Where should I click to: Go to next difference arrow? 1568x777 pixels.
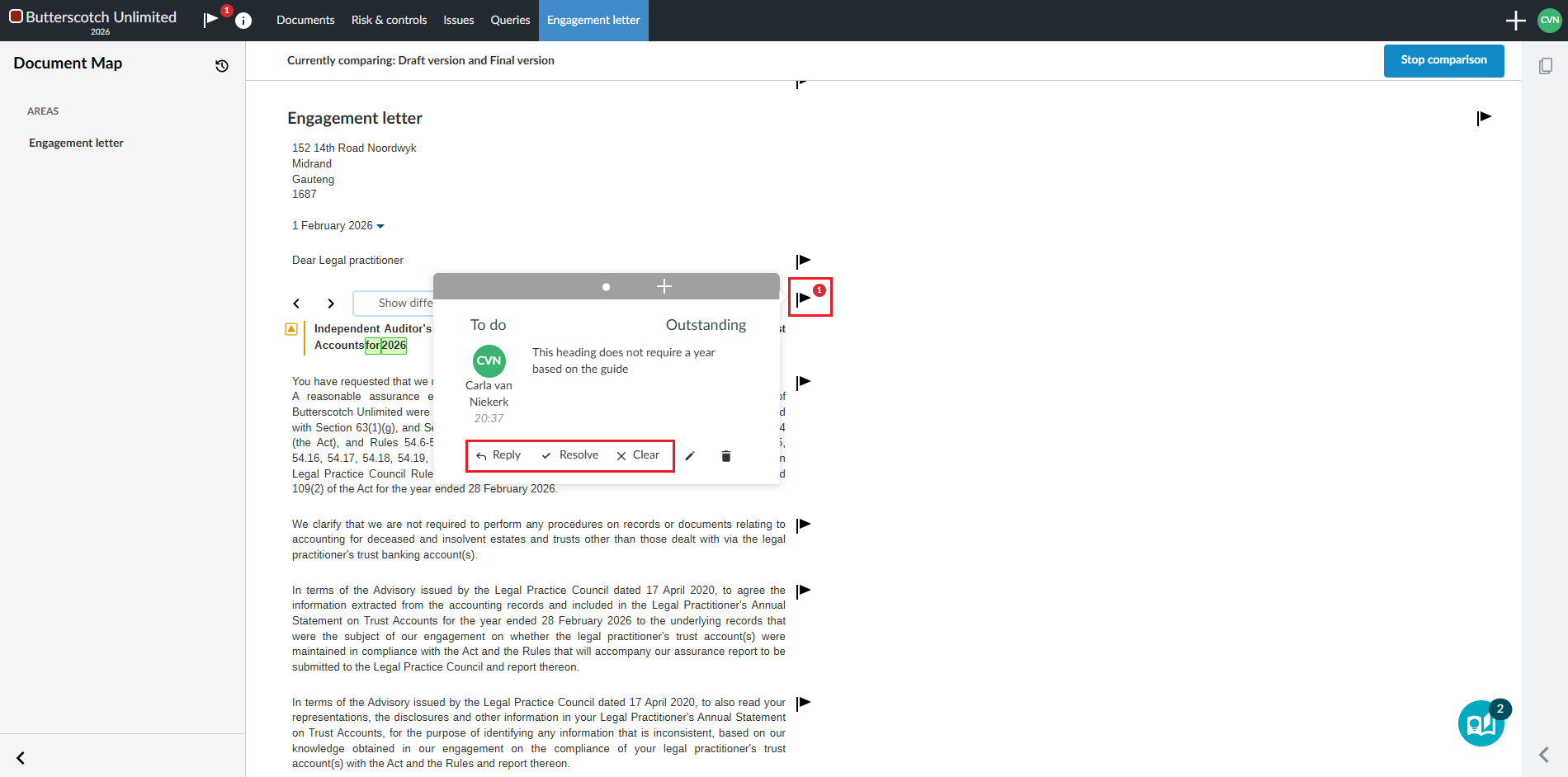[331, 304]
